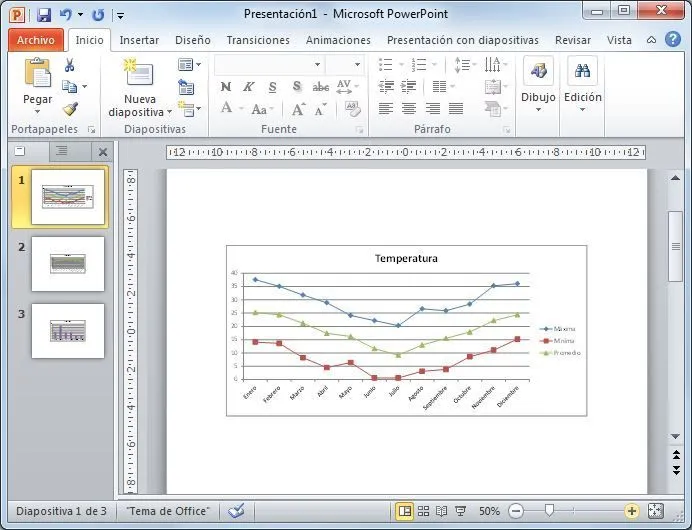Close the slides pane with X
The height and width of the screenshot is (530, 692).
tap(103, 152)
